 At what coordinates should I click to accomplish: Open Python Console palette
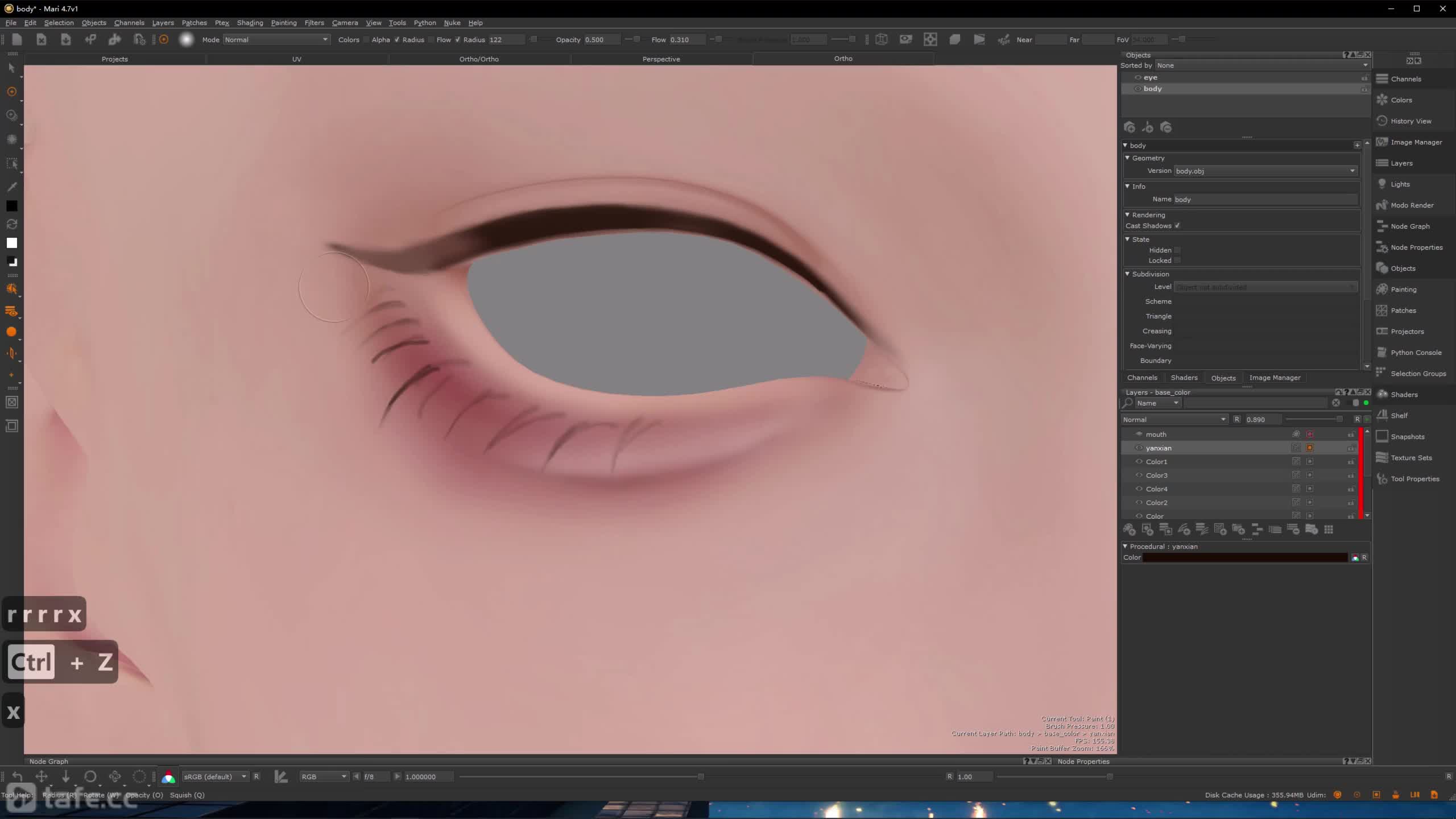(x=1416, y=353)
